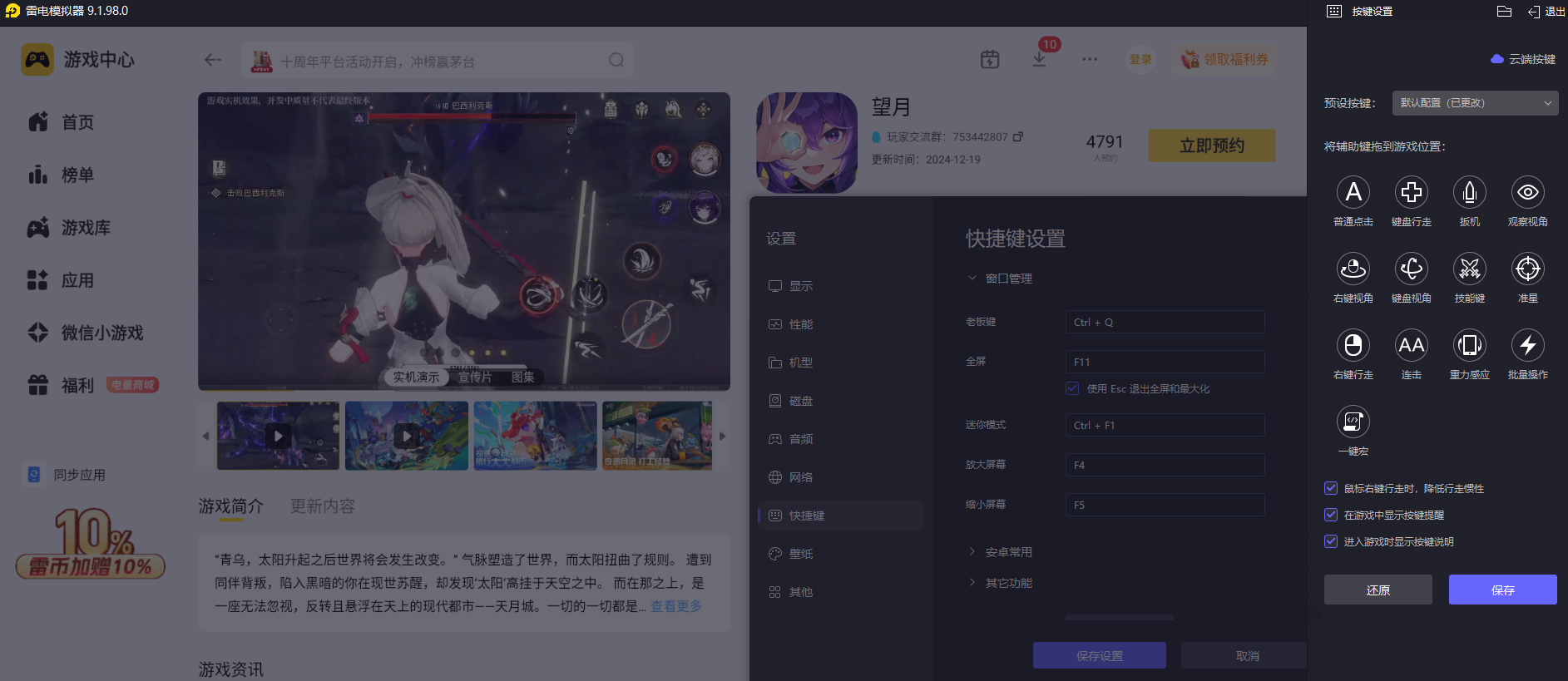
Task: Click 同步应用 in sidebar
Action: (65, 475)
